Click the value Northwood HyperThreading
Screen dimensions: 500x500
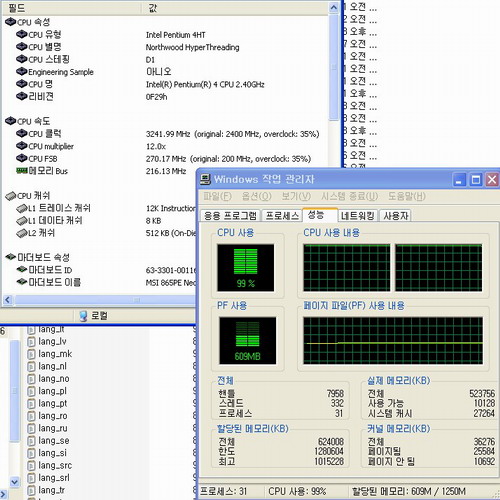(192, 47)
